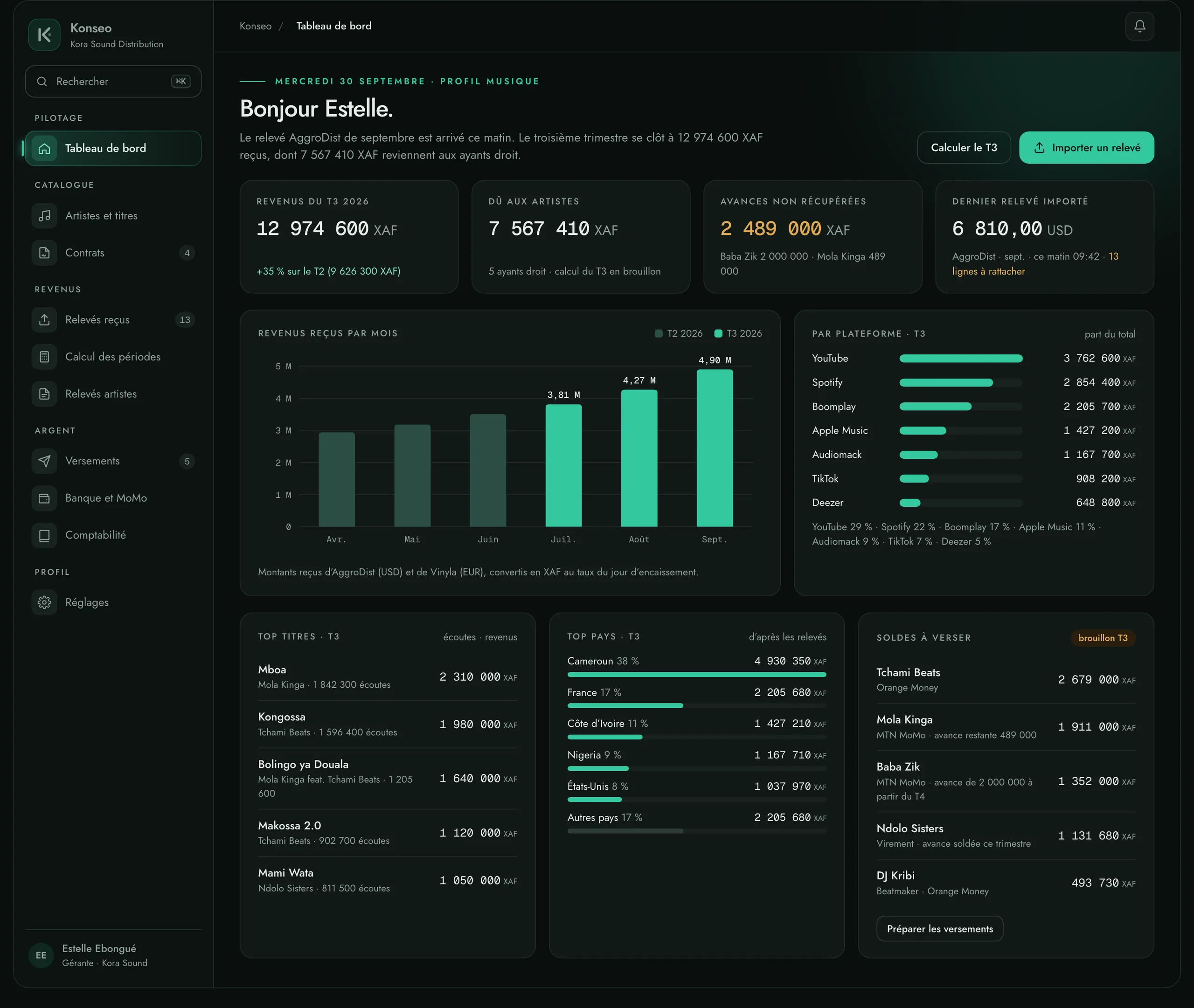Select the Tchami Beats balance row
The height and width of the screenshot is (1008, 1194).
coord(1006,680)
